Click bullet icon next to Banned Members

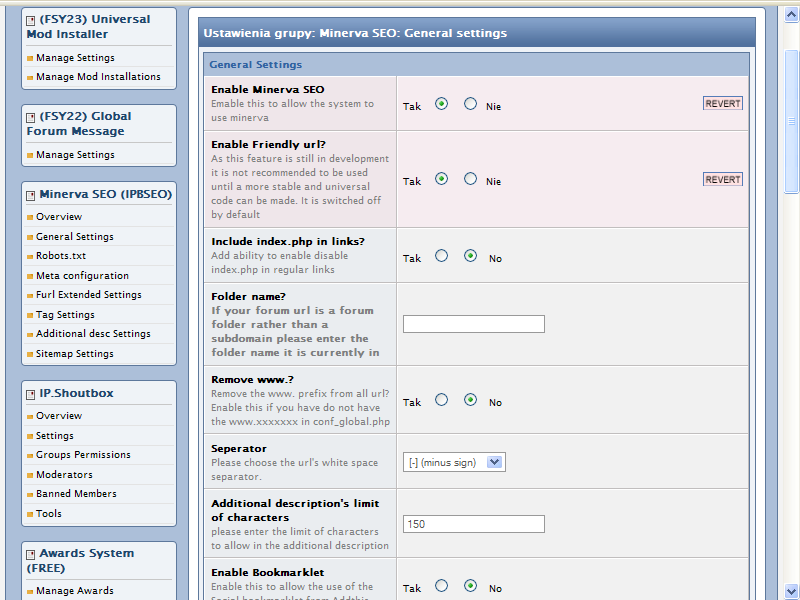coord(30,495)
